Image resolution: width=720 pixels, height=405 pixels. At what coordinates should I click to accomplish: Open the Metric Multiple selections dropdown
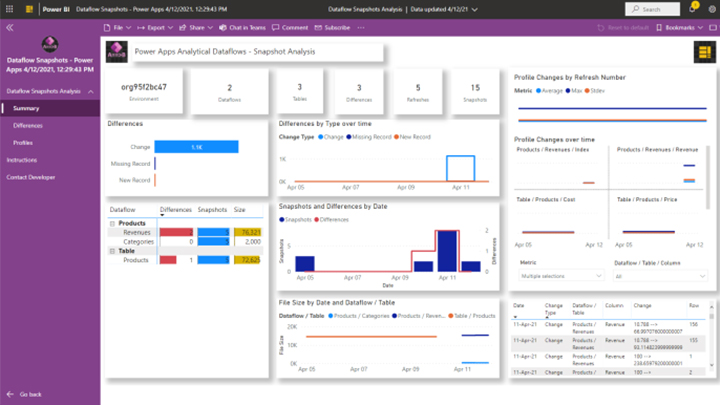pyautogui.click(x=561, y=276)
